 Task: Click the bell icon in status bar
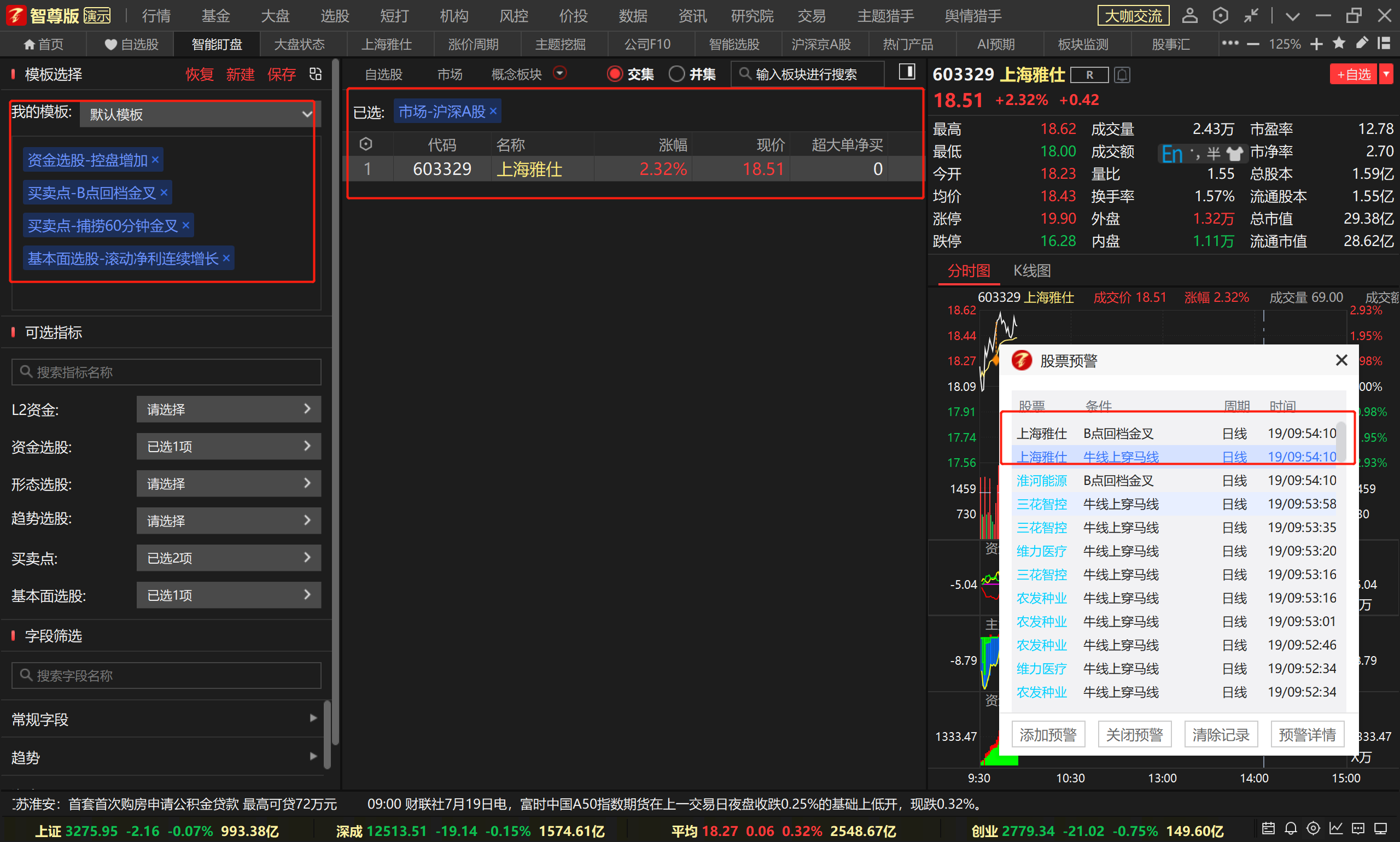coord(1291,828)
